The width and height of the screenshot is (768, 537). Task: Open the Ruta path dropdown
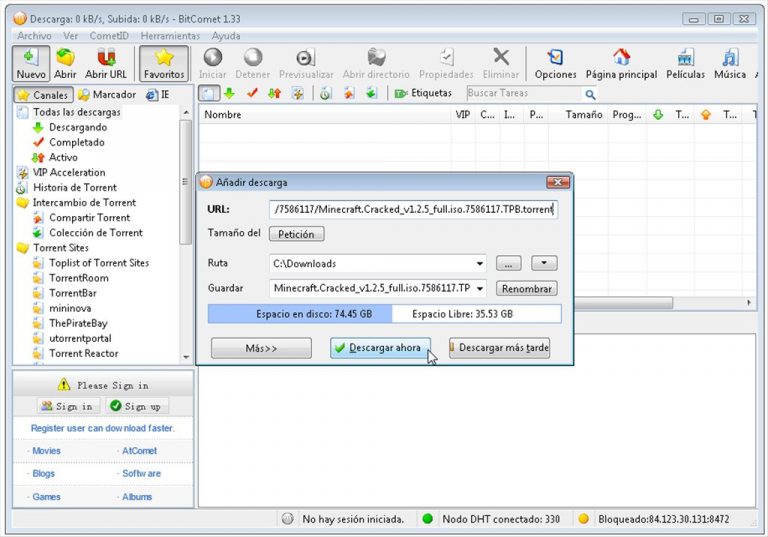click(x=480, y=264)
